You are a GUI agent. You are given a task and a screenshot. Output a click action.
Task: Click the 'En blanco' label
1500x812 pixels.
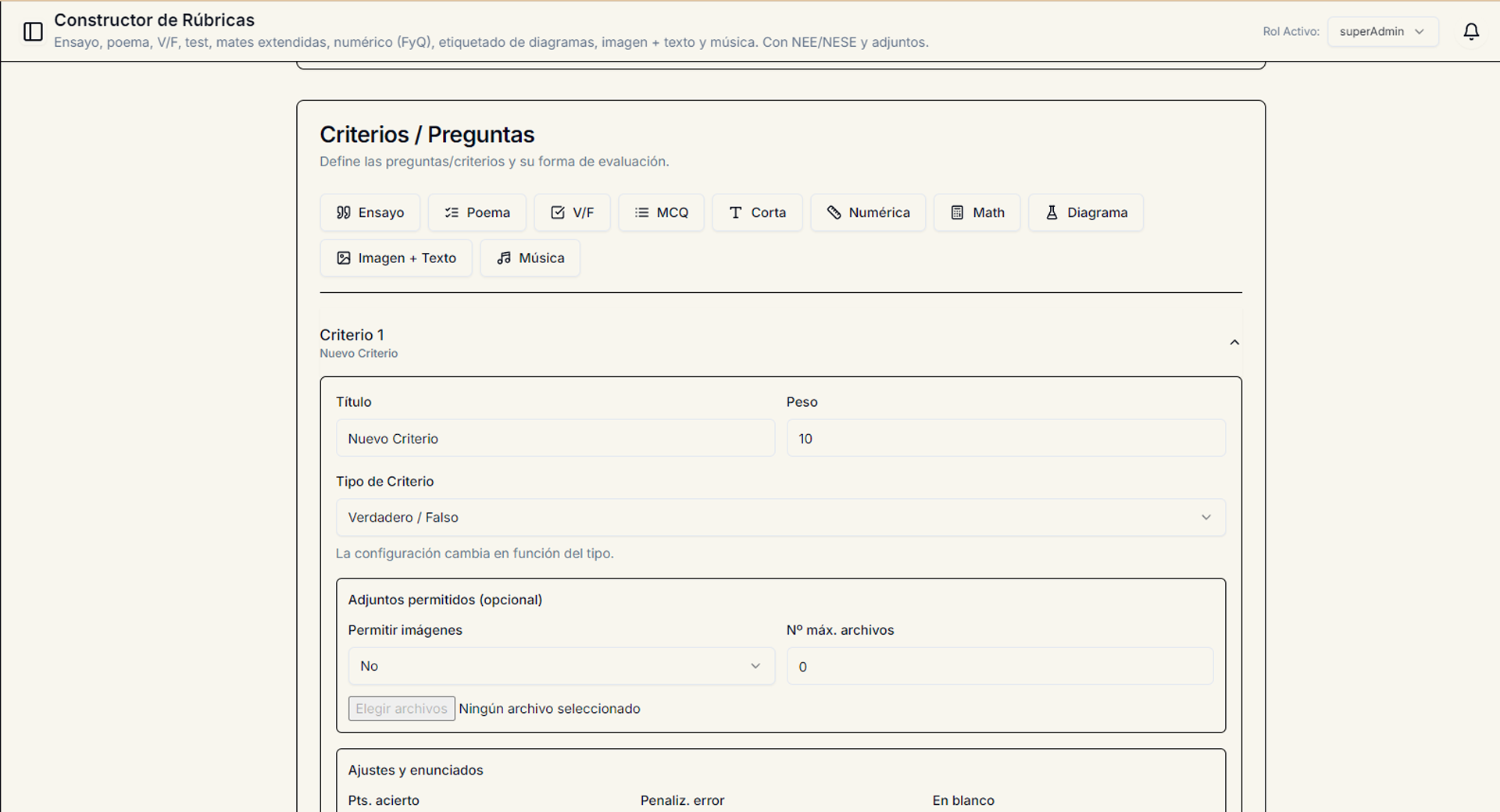tap(963, 800)
